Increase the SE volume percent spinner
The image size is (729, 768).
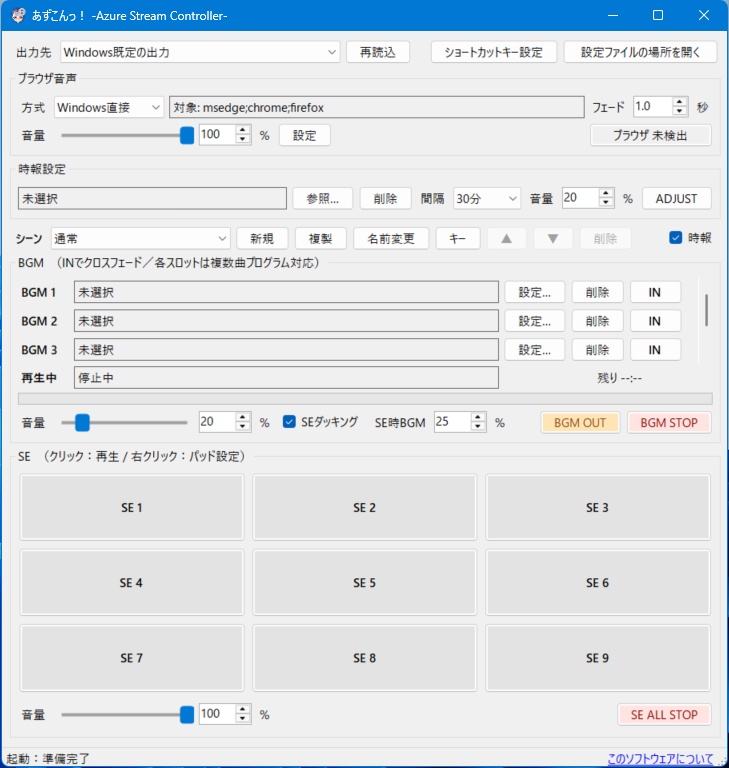(x=243, y=709)
